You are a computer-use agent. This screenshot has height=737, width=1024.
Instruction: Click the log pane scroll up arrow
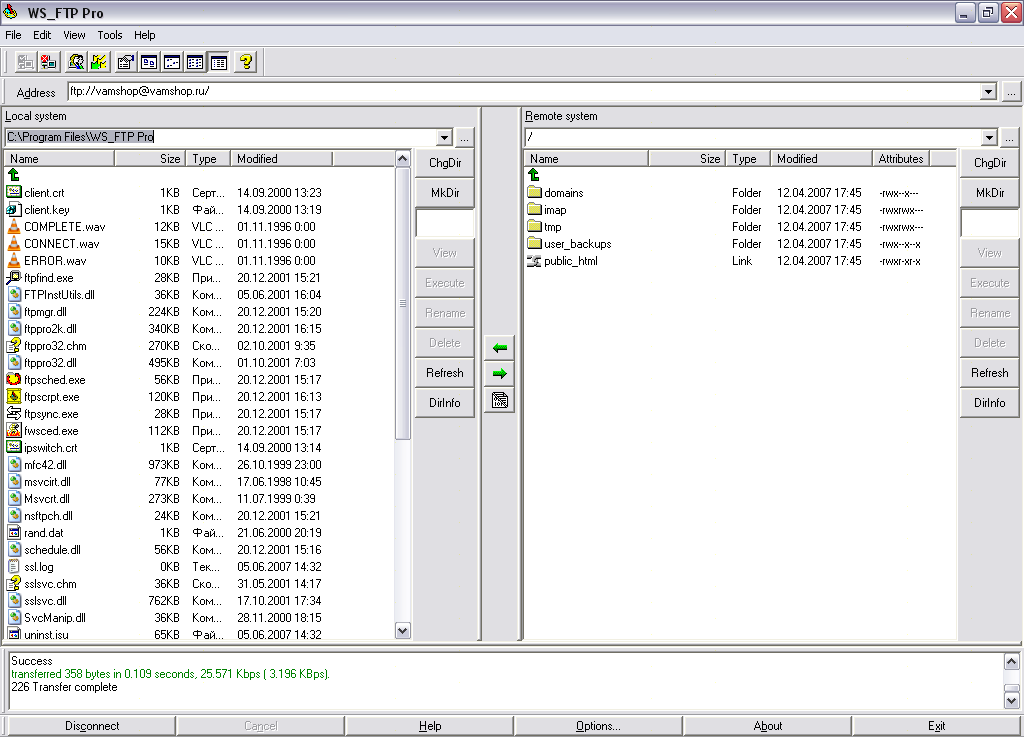1011,662
